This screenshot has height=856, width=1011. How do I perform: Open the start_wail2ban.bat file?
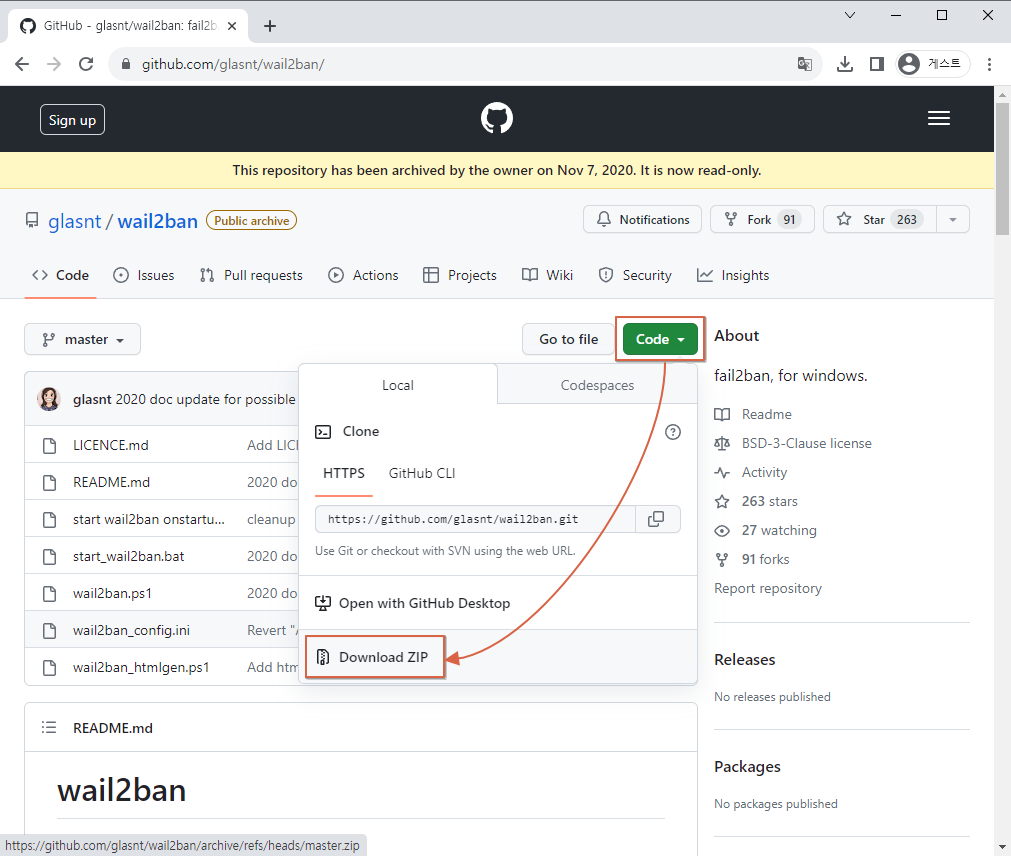[x=128, y=556]
